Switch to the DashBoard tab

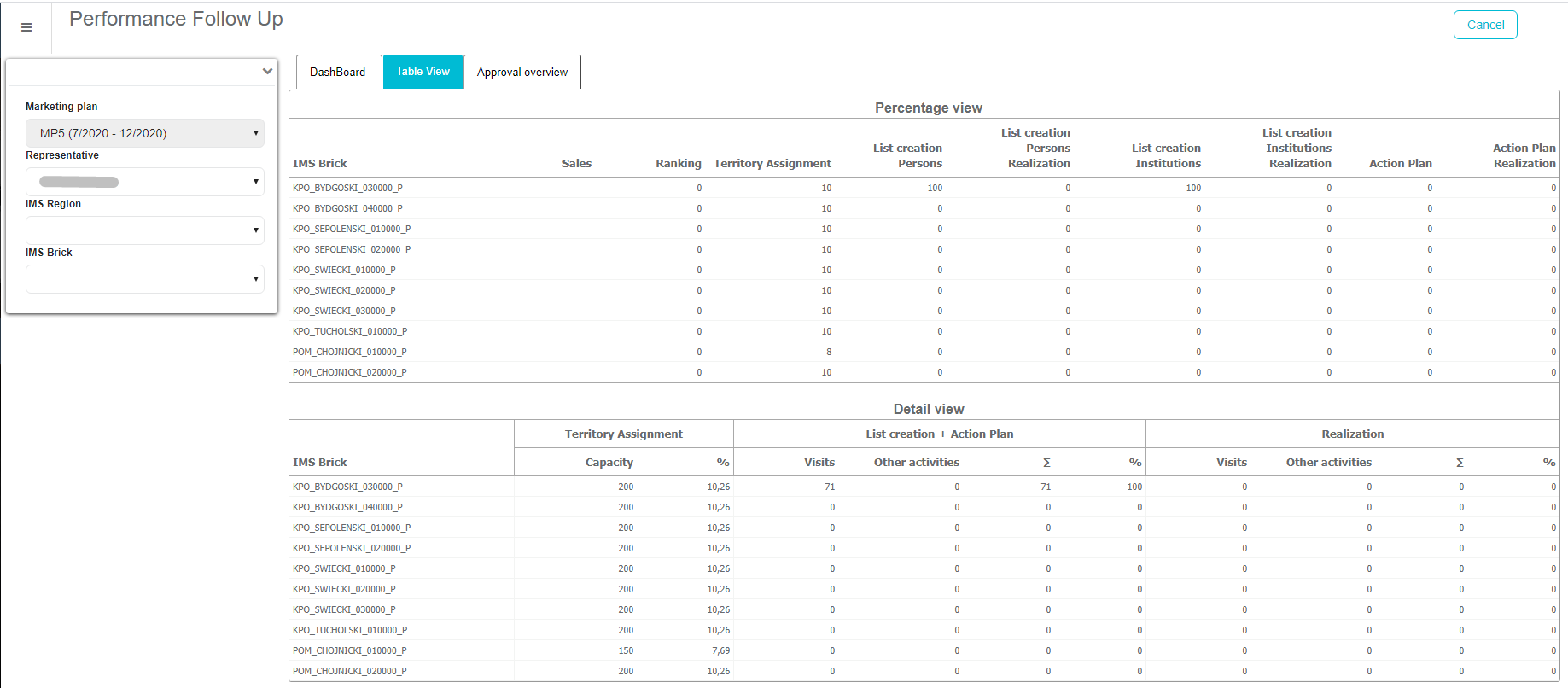[337, 73]
